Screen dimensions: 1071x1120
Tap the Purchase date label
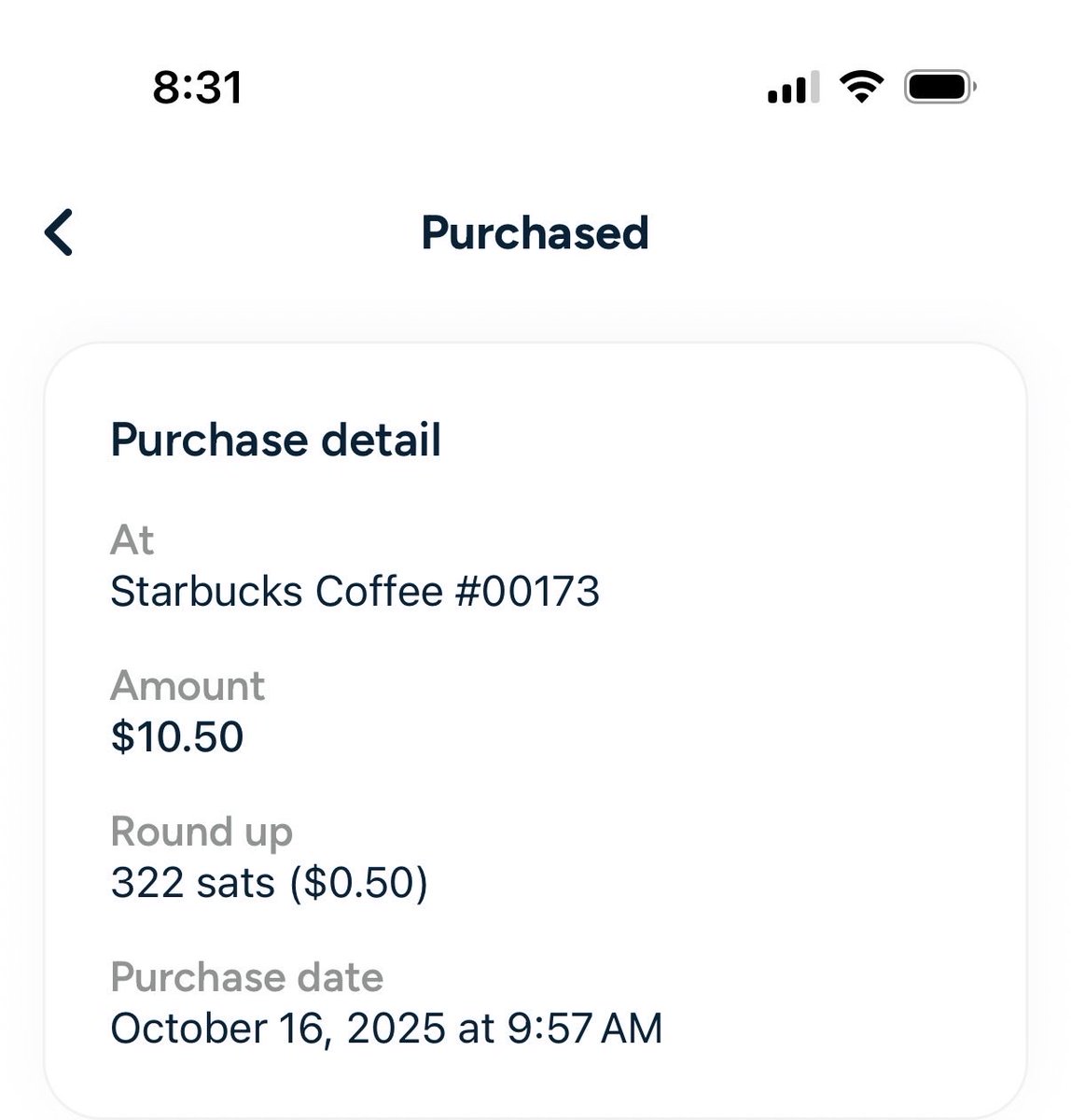[246, 977]
